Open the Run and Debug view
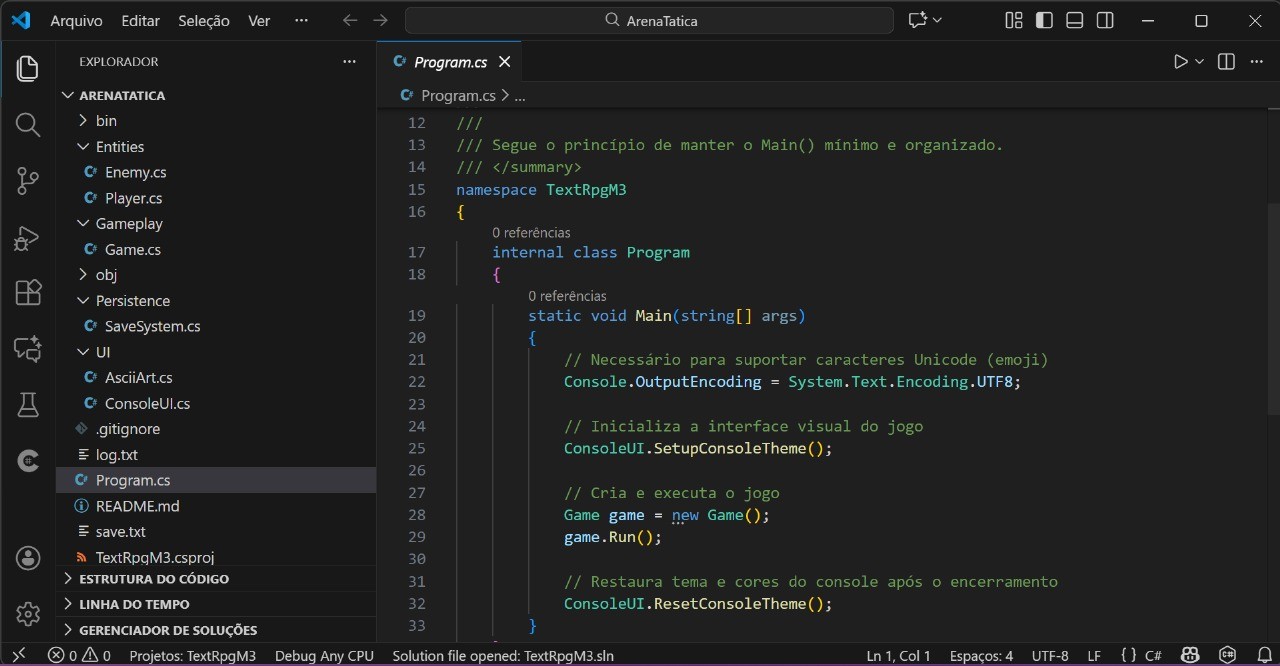The width and height of the screenshot is (1280, 666). 28,238
